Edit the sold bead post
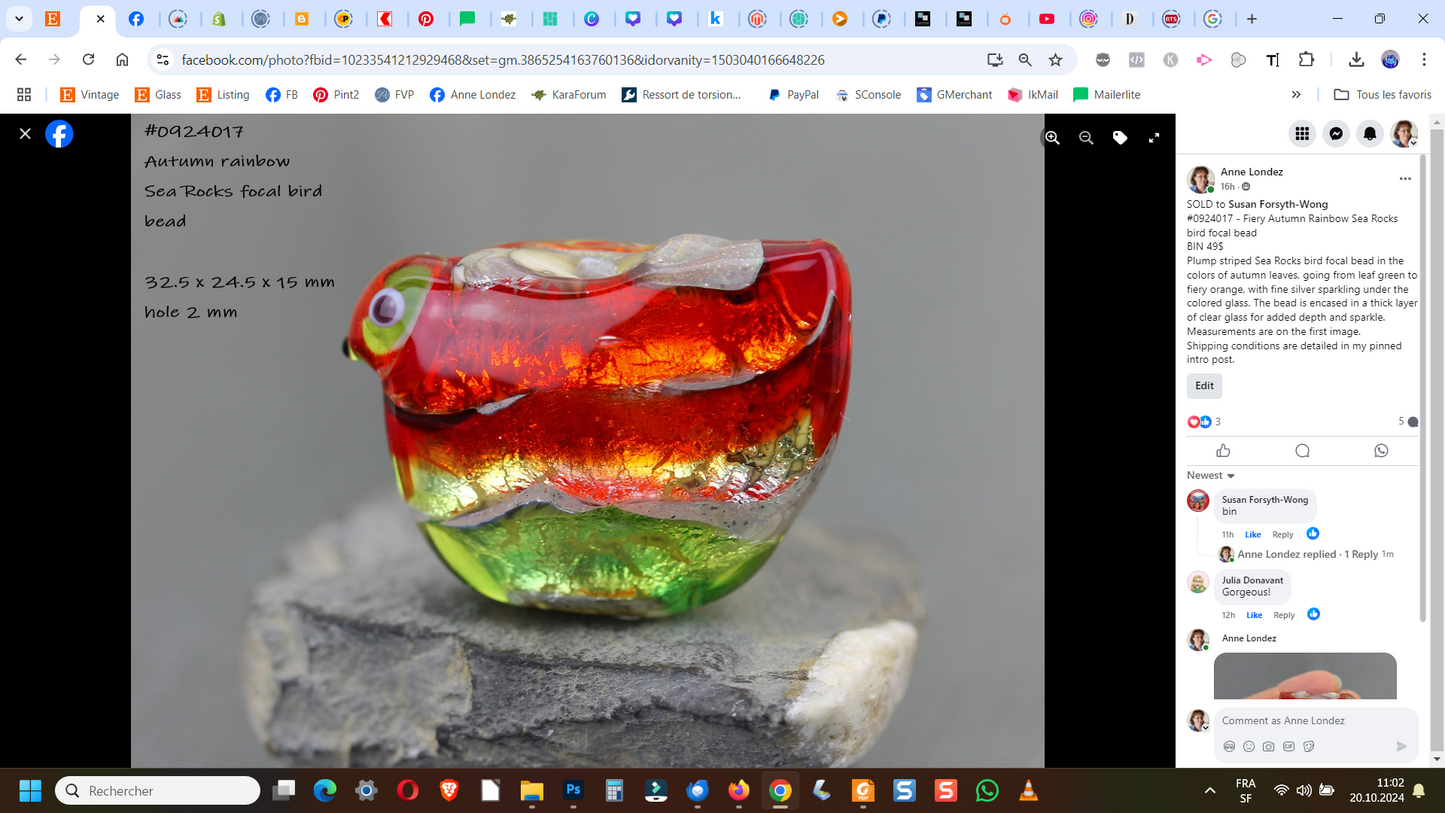Viewport: 1445px width, 813px height. point(1204,385)
